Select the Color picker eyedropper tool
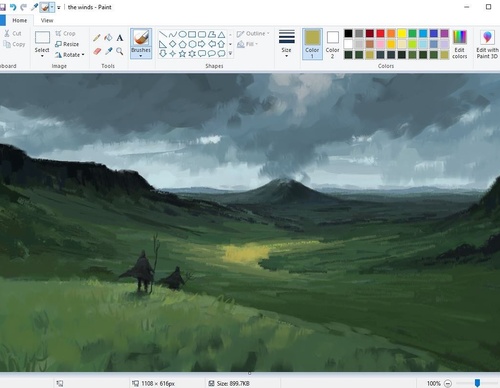Image resolution: width=500 pixels, height=388 pixels. click(108, 51)
